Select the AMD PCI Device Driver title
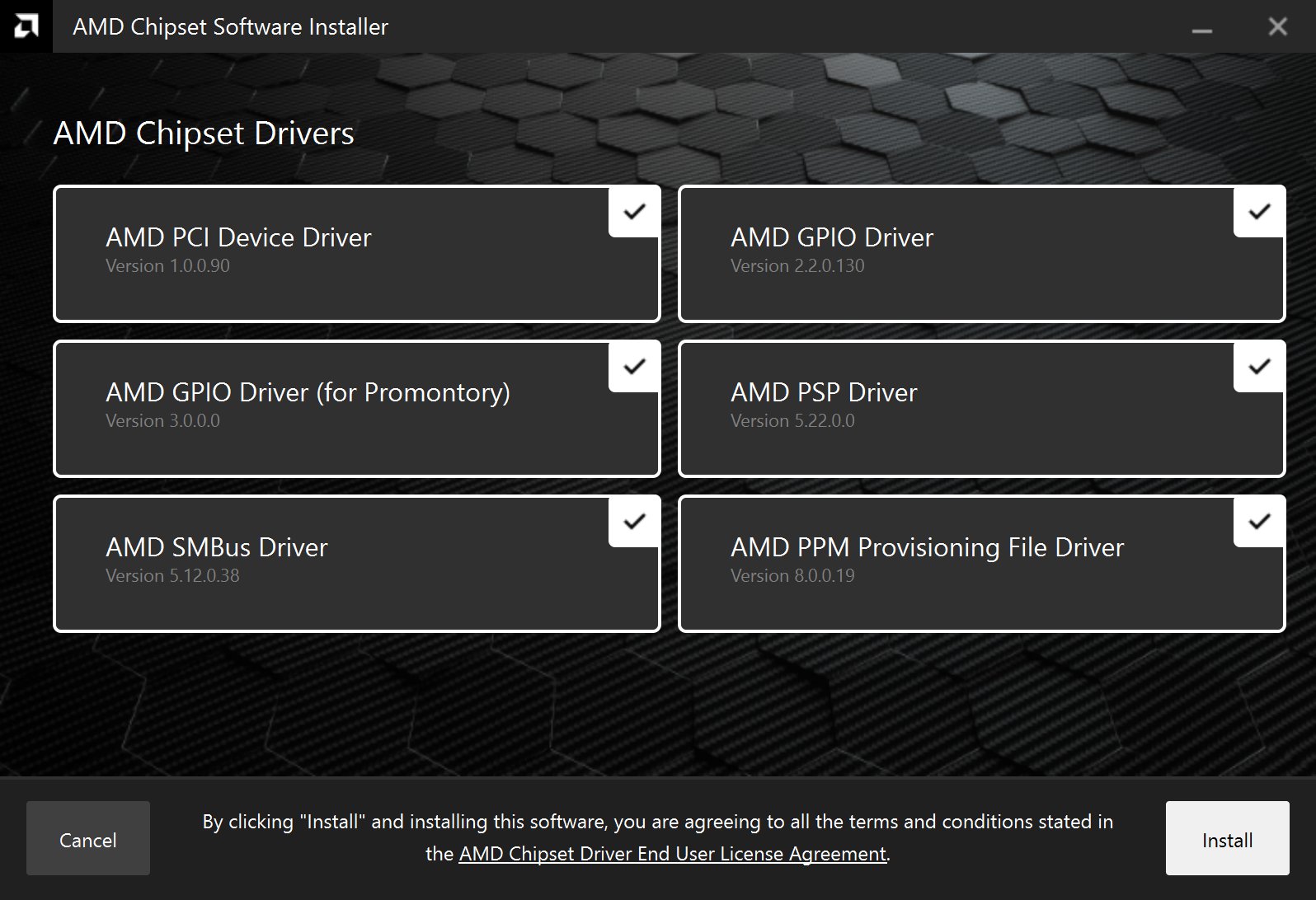 (238, 237)
